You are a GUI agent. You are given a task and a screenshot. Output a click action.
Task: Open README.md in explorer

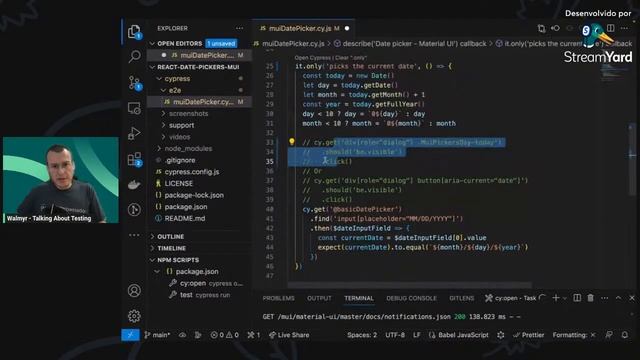point(184,218)
